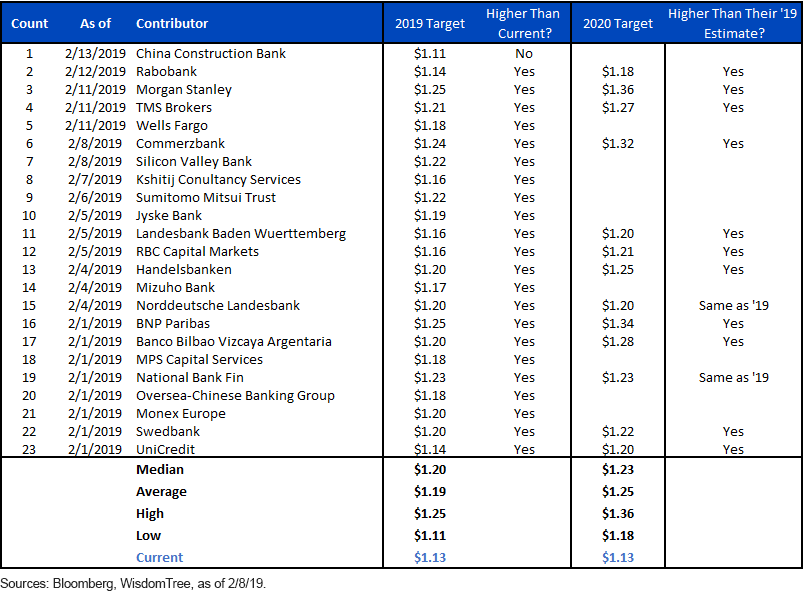803x591 pixels.
Task: Click the Median row label
Action: pos(160,470)
